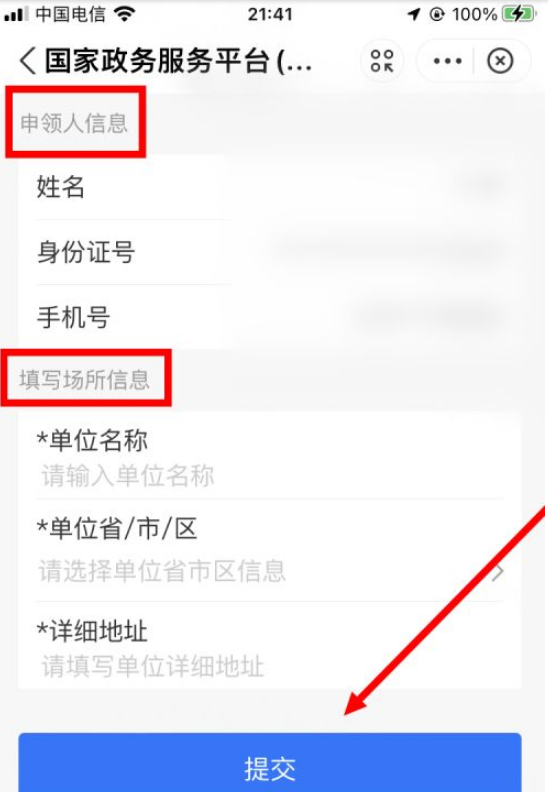548x792 pixels.
Task: Select the 姓名 row
Action: click(x=270, y=187)
